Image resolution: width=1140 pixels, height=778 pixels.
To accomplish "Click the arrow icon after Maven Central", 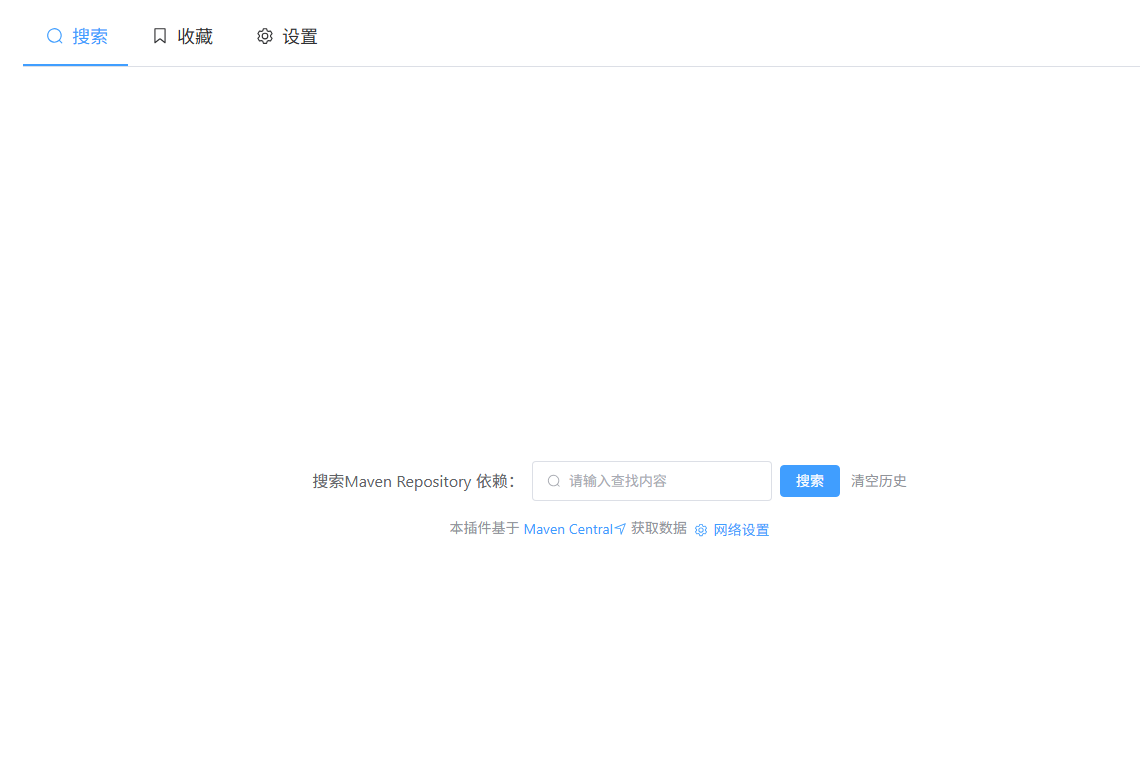I will click(x=620, y=529).
